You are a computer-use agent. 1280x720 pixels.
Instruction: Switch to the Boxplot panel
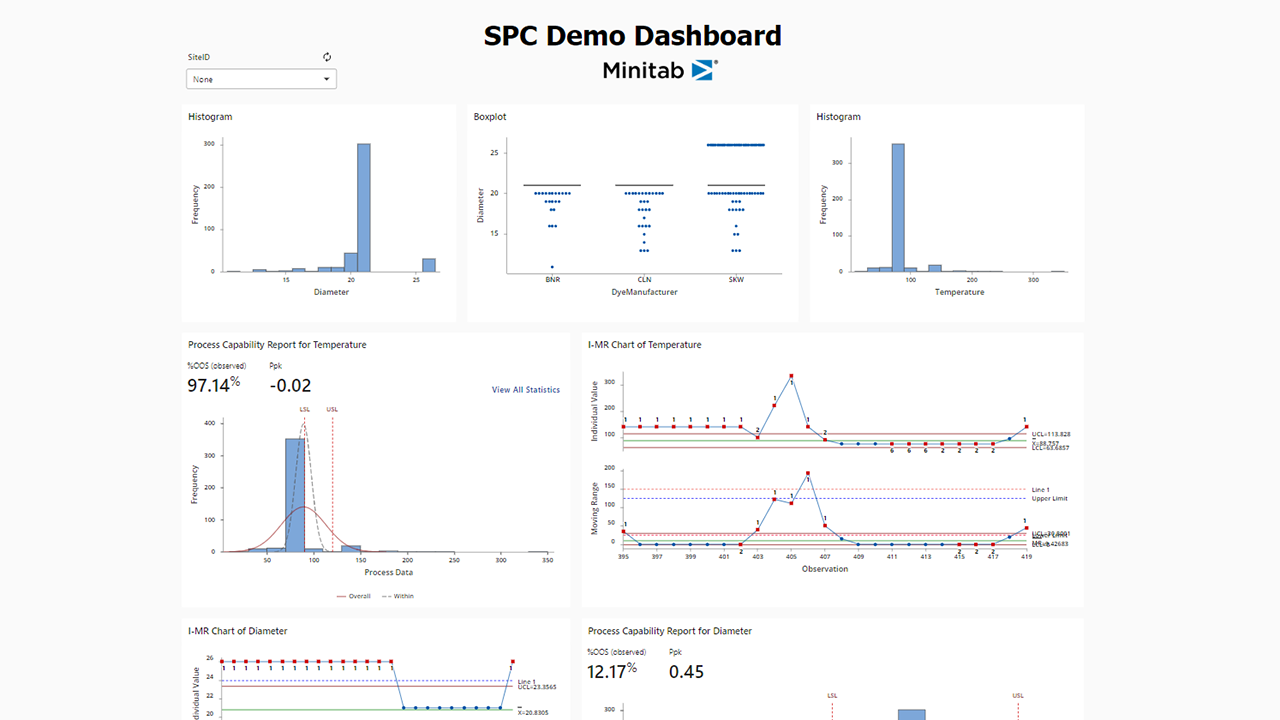pos(488,116)
